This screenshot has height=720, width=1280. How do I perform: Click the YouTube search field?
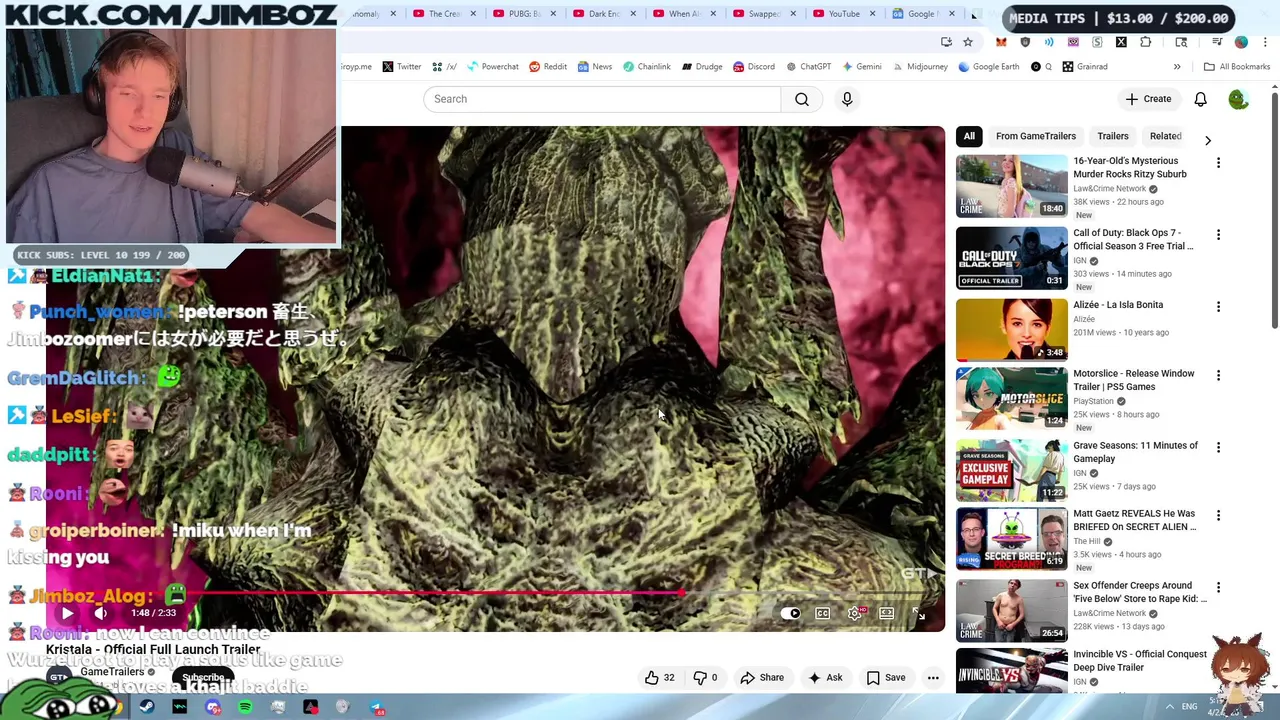click(x=602, y=99)
